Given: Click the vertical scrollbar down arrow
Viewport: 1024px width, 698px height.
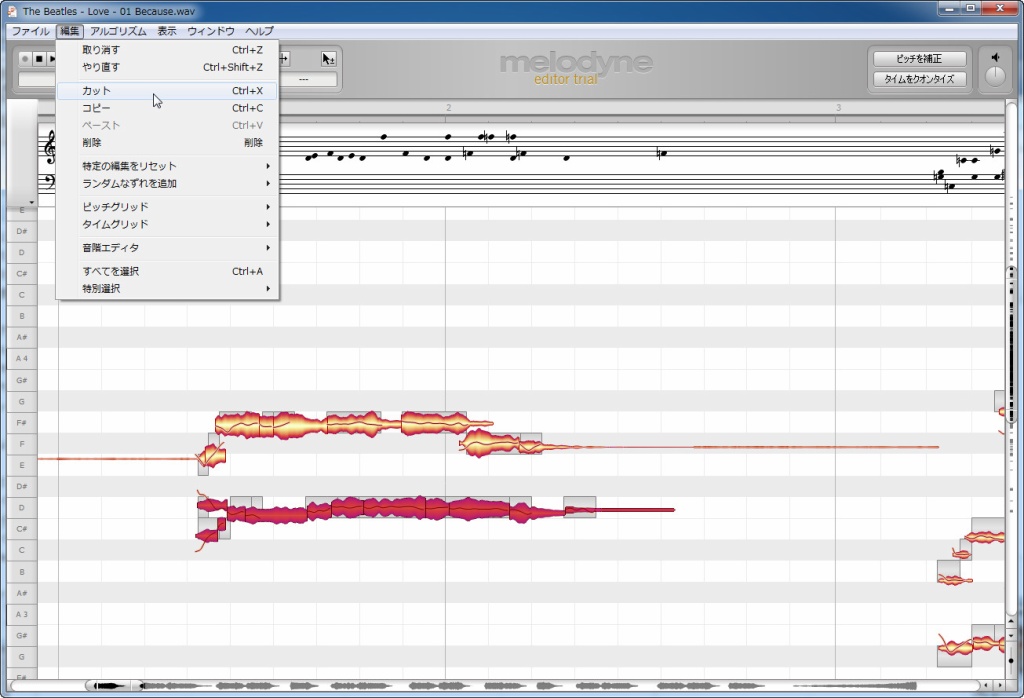Looking at the screenshot, I should (x=1012, y=635).
